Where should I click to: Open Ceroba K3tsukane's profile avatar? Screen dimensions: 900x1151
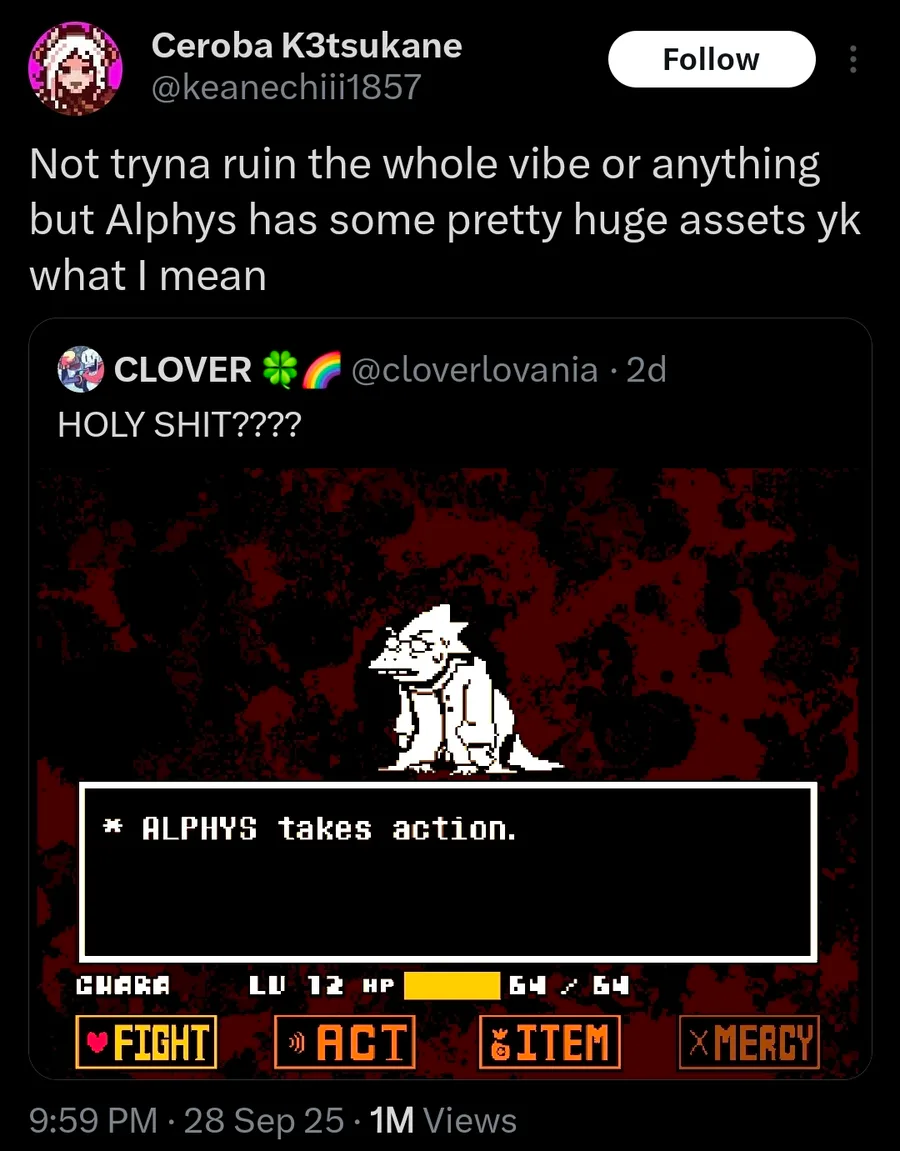(75, 68)
